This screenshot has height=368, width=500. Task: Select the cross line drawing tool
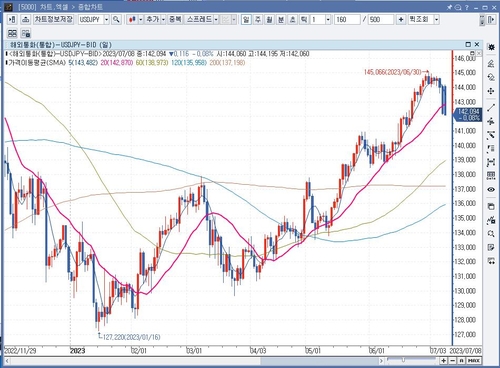click(x=491, y=121)
